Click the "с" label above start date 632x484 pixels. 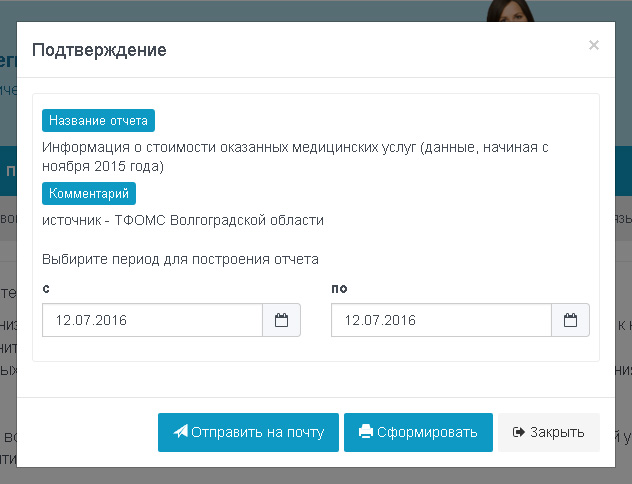47,289
